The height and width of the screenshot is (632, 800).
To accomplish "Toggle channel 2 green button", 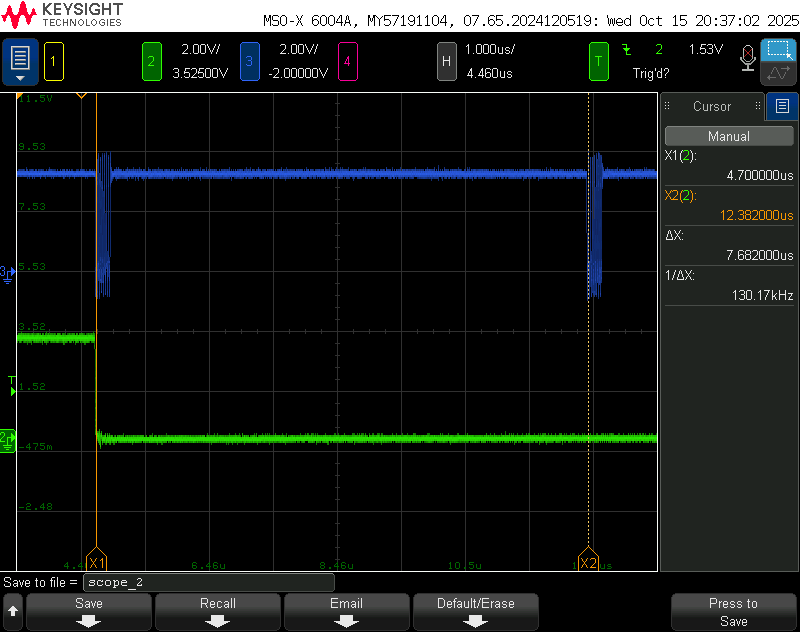I will pyautogui.click(x=152, y=62).
